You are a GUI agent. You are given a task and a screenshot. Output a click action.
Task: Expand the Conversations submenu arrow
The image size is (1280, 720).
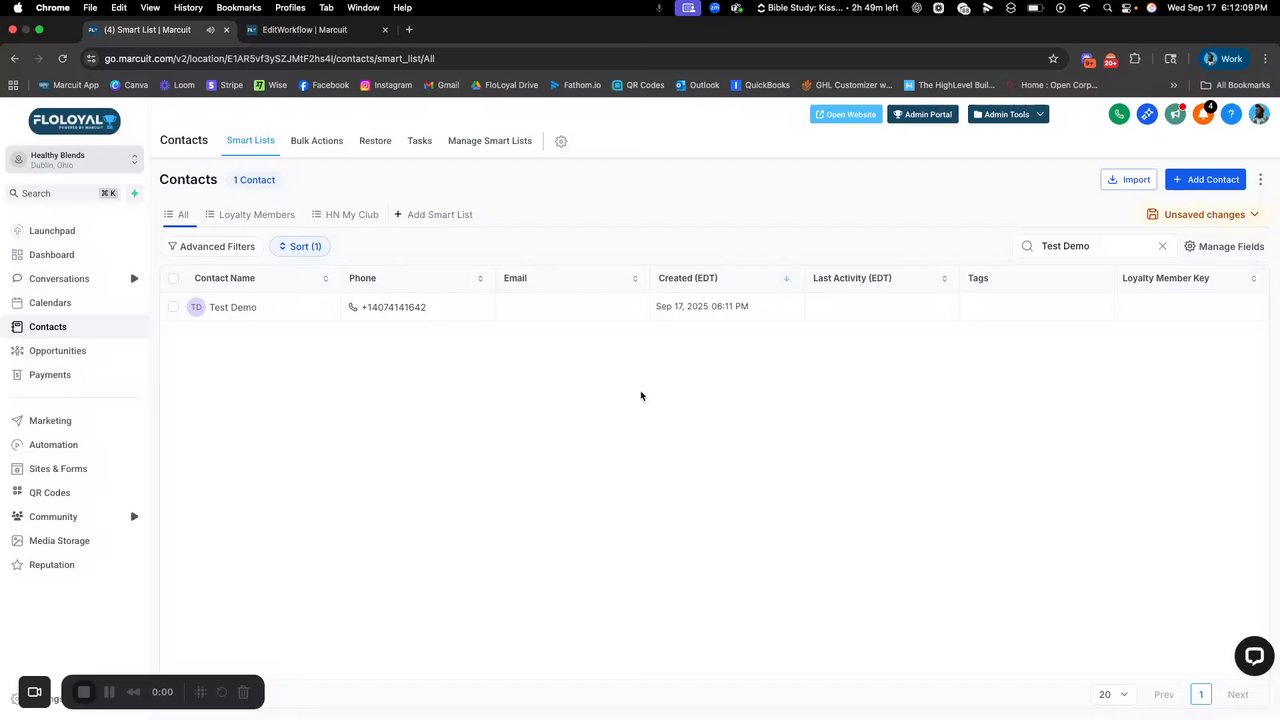134,279
